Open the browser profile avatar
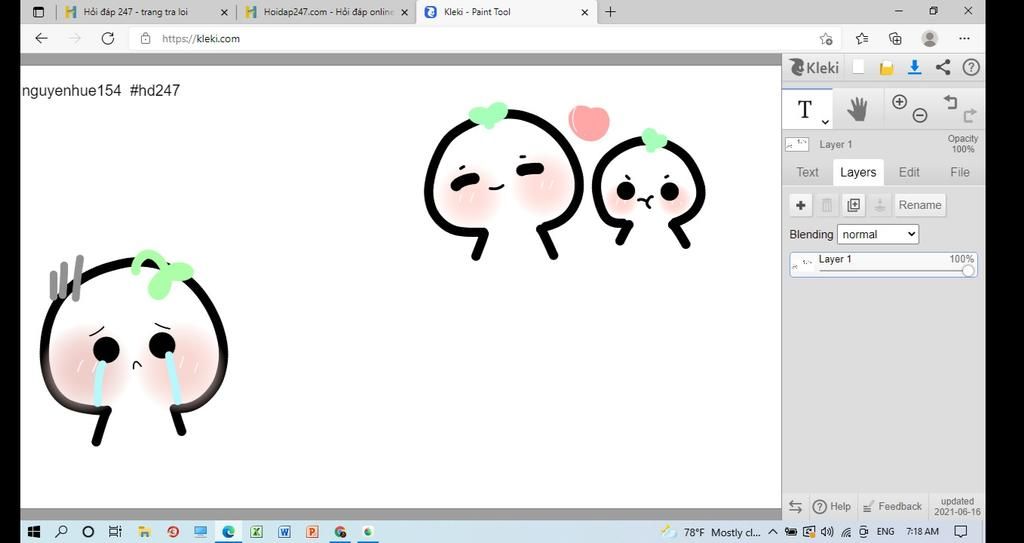 (929, 39)
